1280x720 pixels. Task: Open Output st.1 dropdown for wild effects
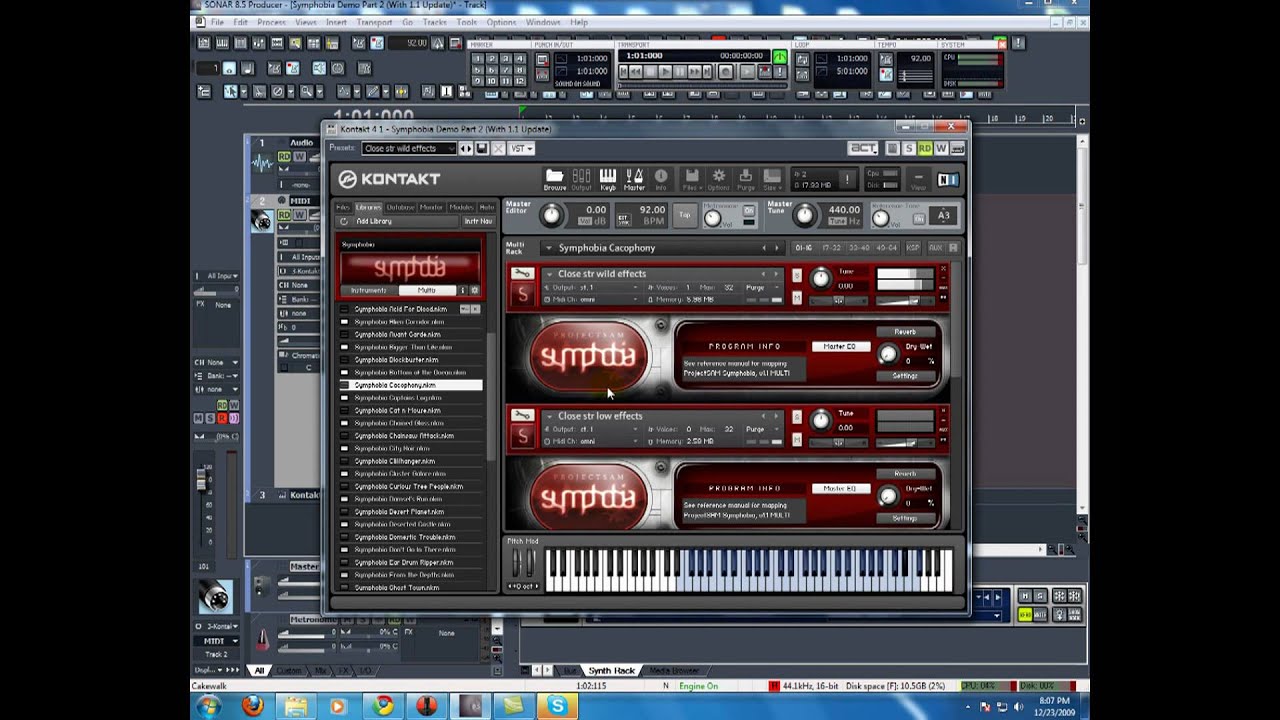tap(592, 287)
